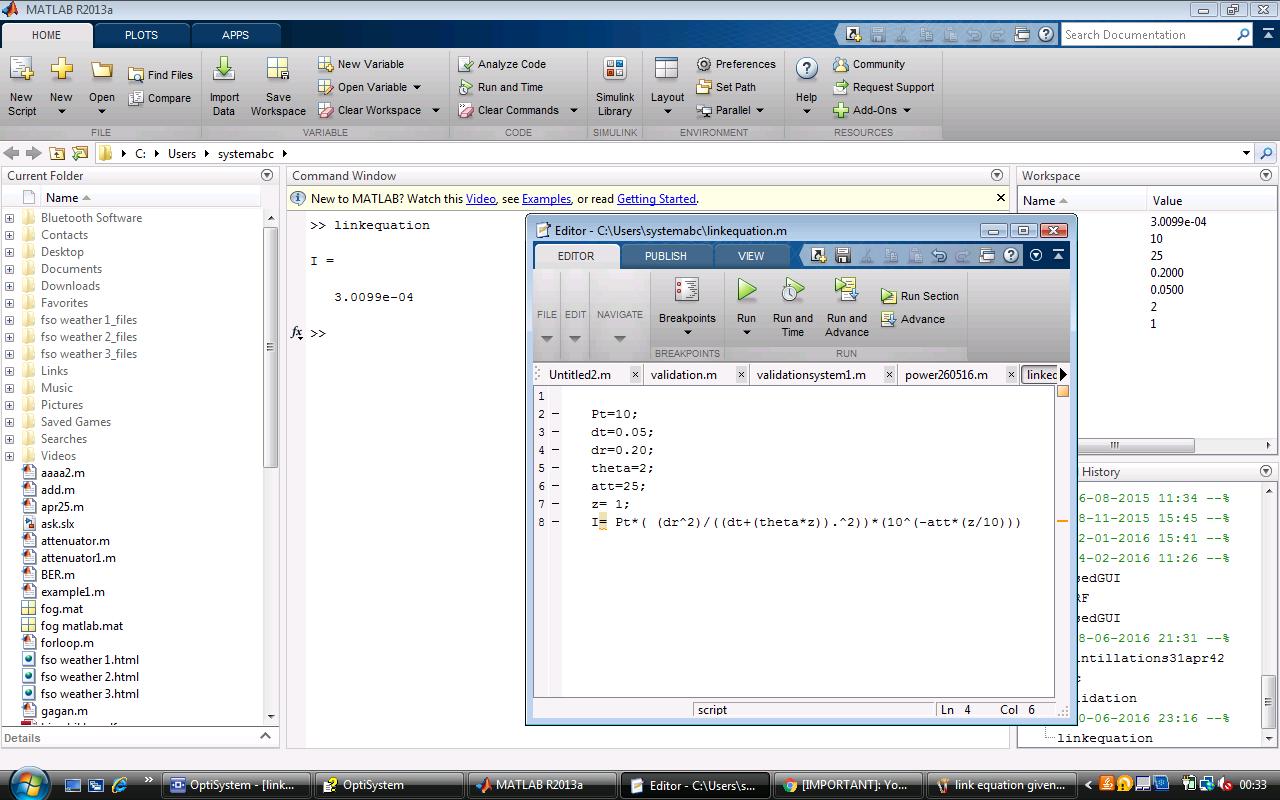Click the Search Documentation field
The image size is (1280, 800).
(1148, 35)
